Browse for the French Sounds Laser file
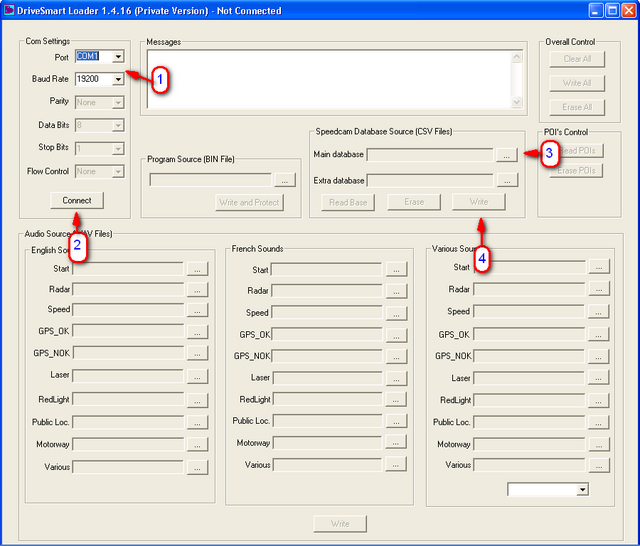This screenshot has height=546, width=640. pyautogui.click(x=396, y=378)
